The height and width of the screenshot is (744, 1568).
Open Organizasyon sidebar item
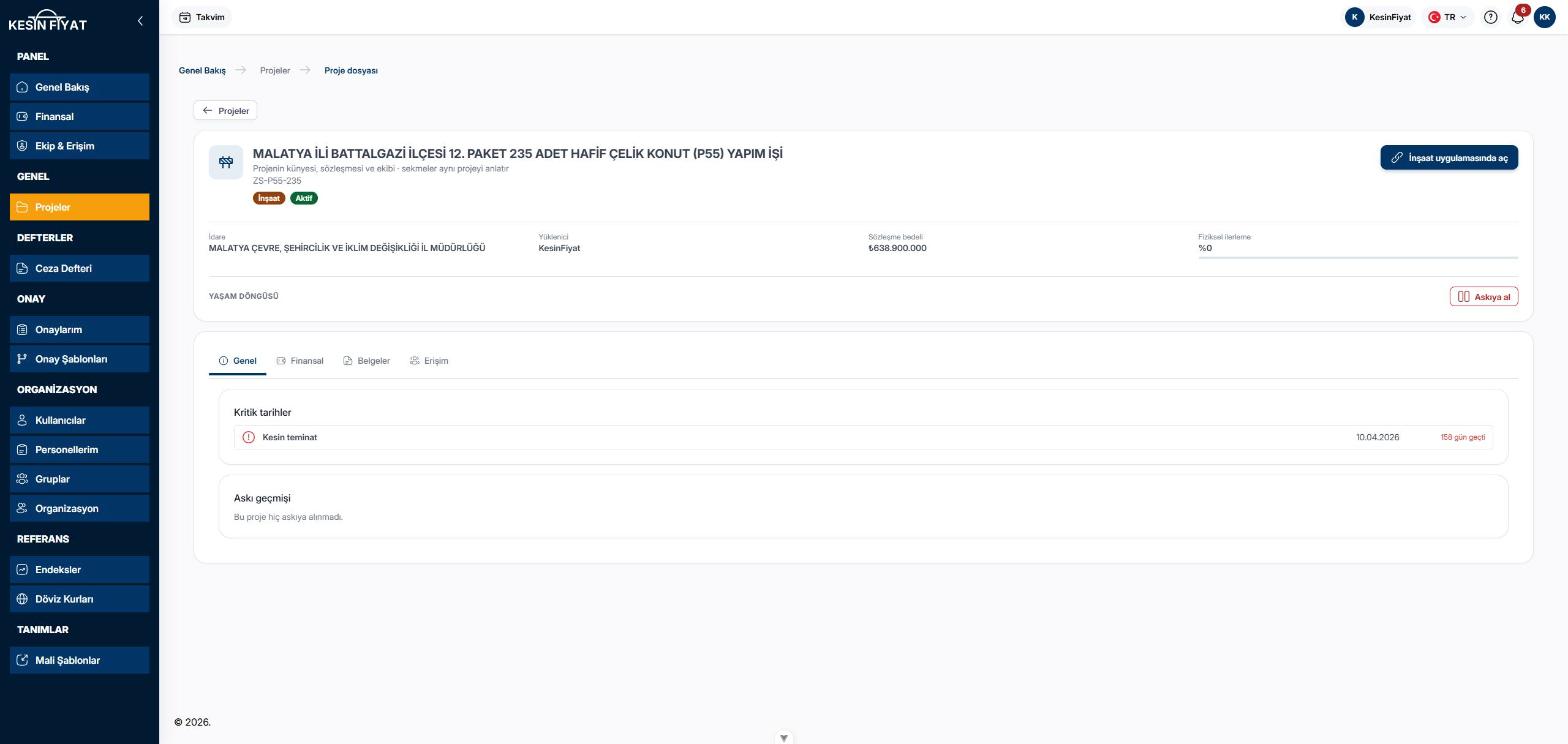[x=80, y=508]
